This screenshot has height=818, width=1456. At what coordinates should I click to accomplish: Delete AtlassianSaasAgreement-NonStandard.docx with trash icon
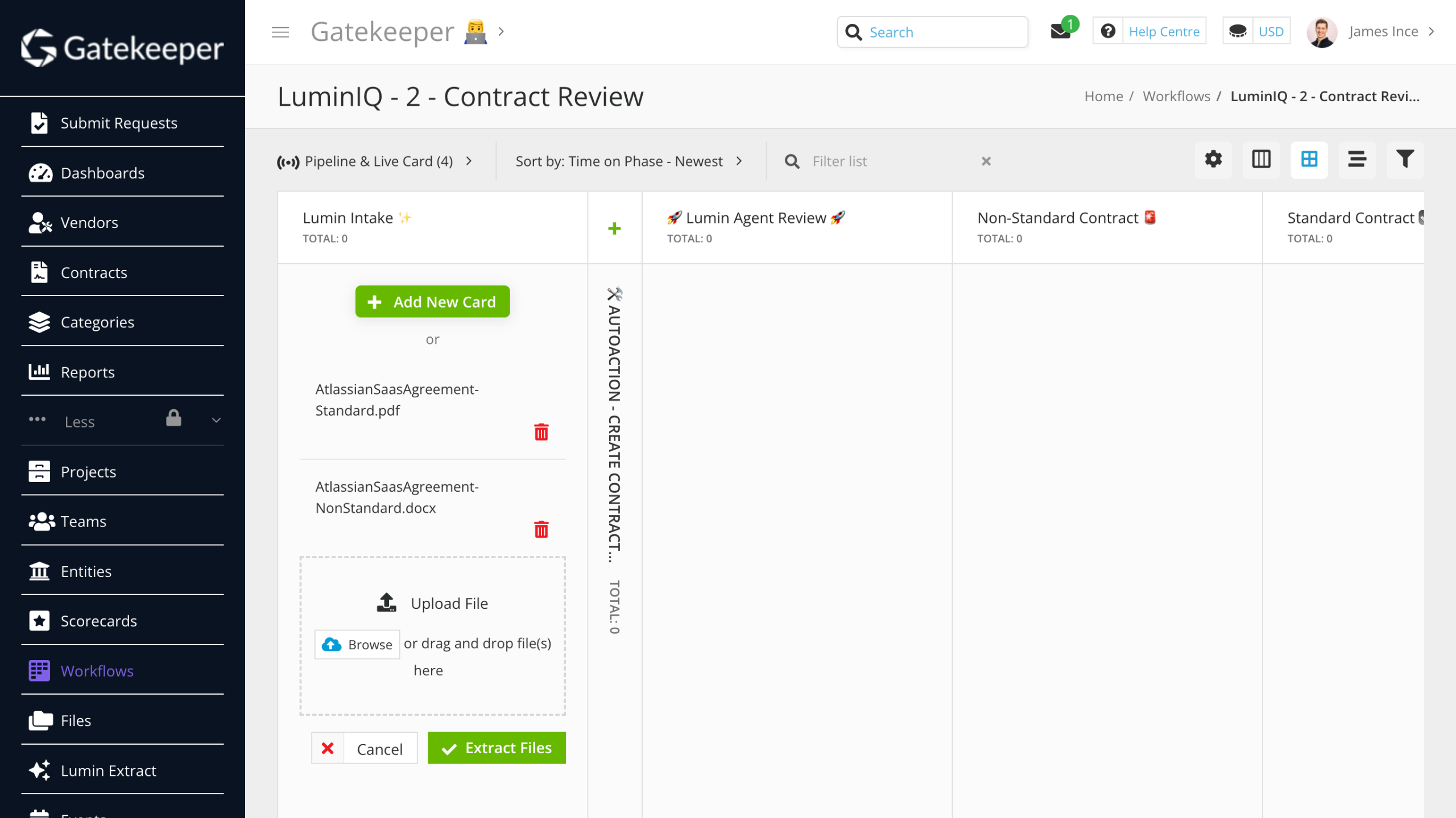click(x=541, y=529)
